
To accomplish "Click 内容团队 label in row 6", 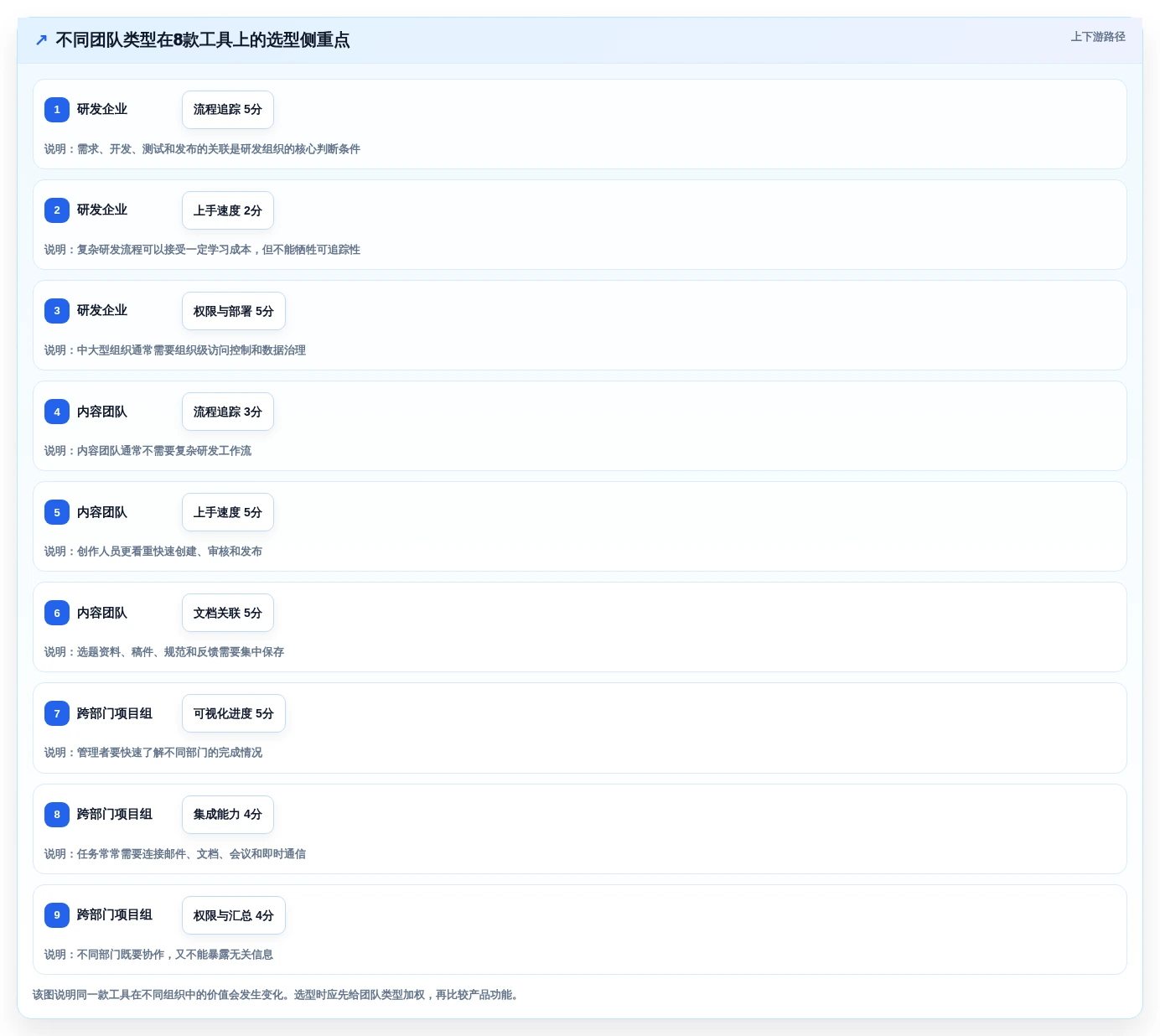I will tap(102, 613).
